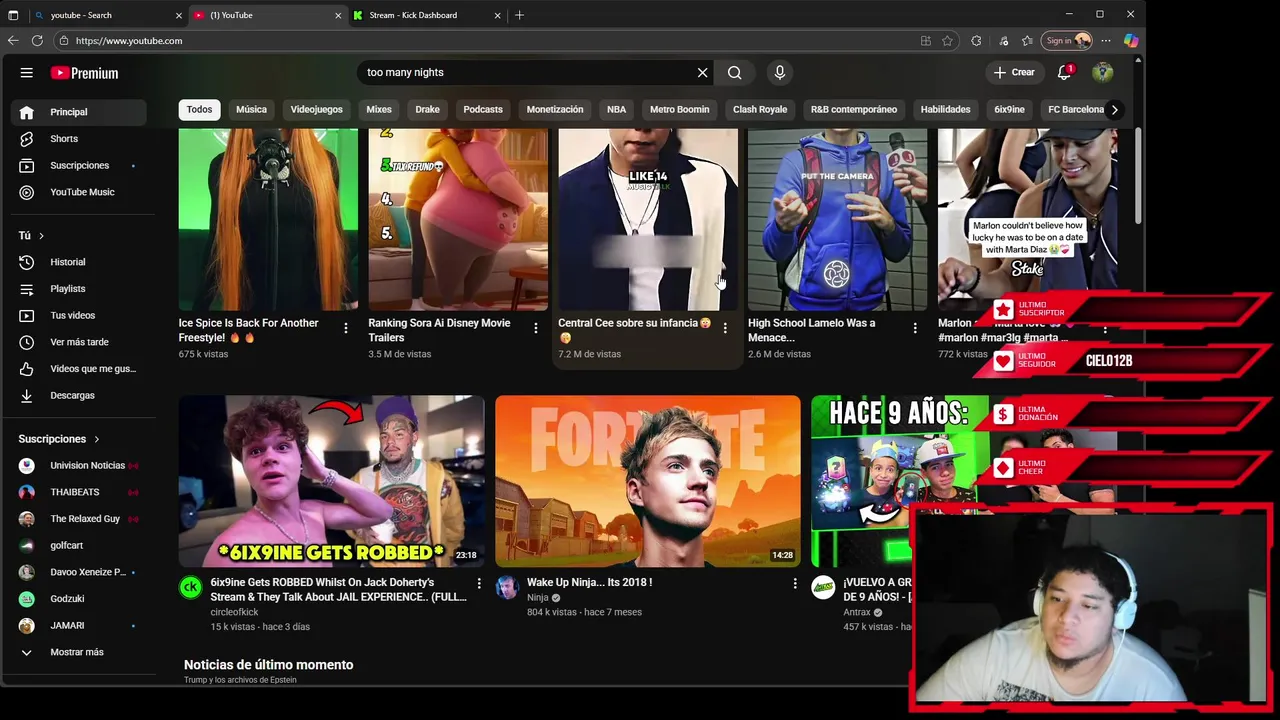
Task: Click the Shorts sidebar icon
Action: pyautogui.click(x=27, y=139)
